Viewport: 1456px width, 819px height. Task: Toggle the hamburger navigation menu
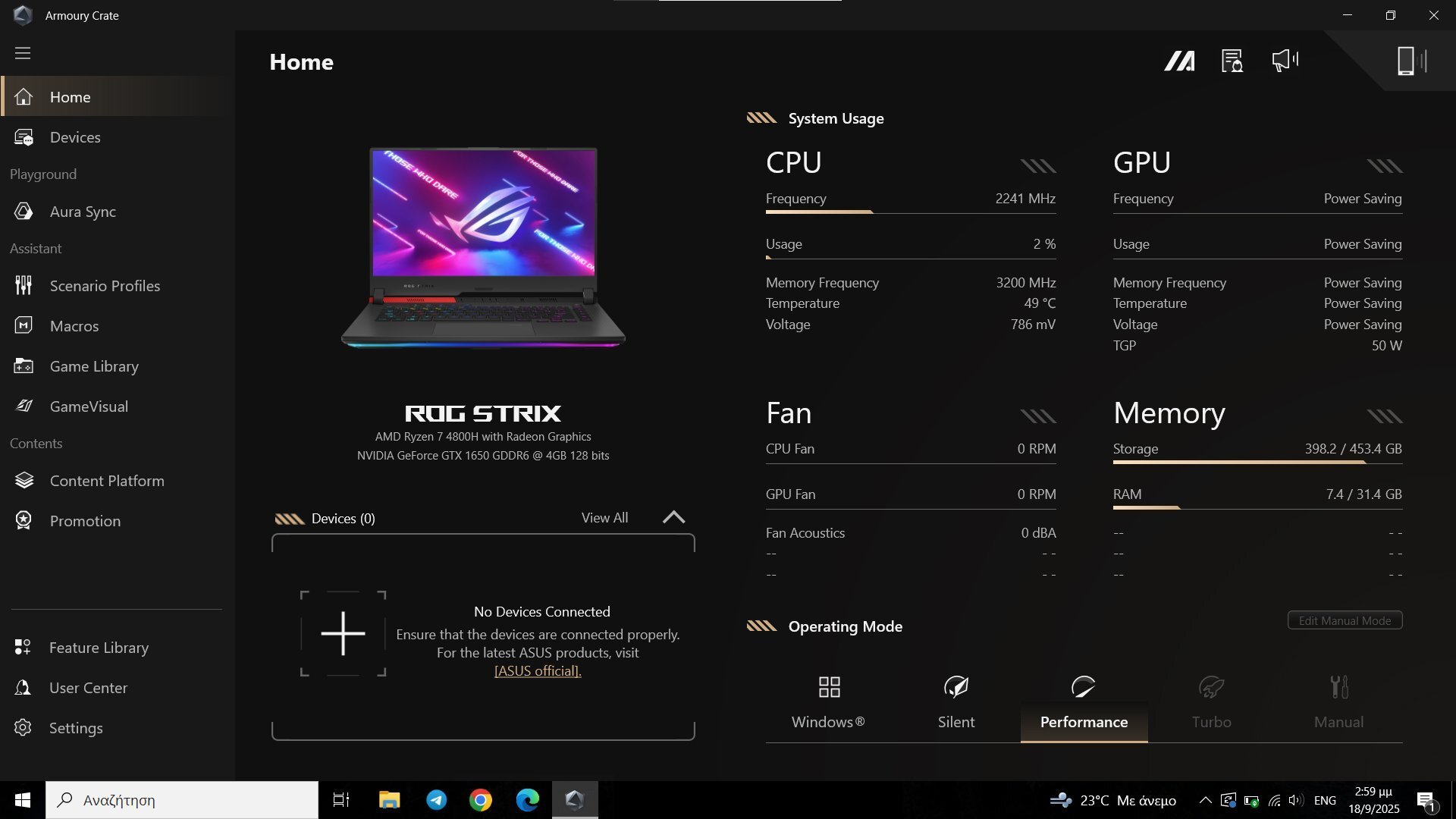[23, 53]
